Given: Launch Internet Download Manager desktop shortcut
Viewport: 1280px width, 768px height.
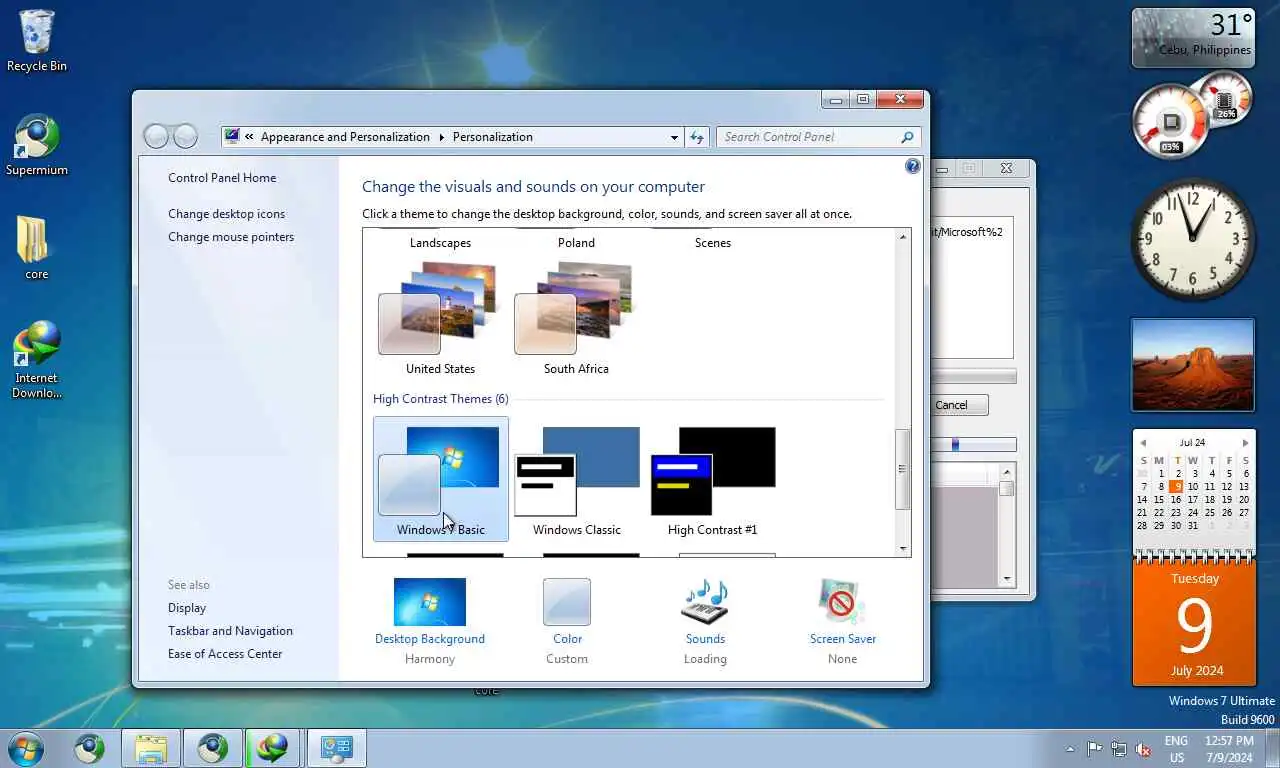Looking at the screenshot, I should [37, 360].
